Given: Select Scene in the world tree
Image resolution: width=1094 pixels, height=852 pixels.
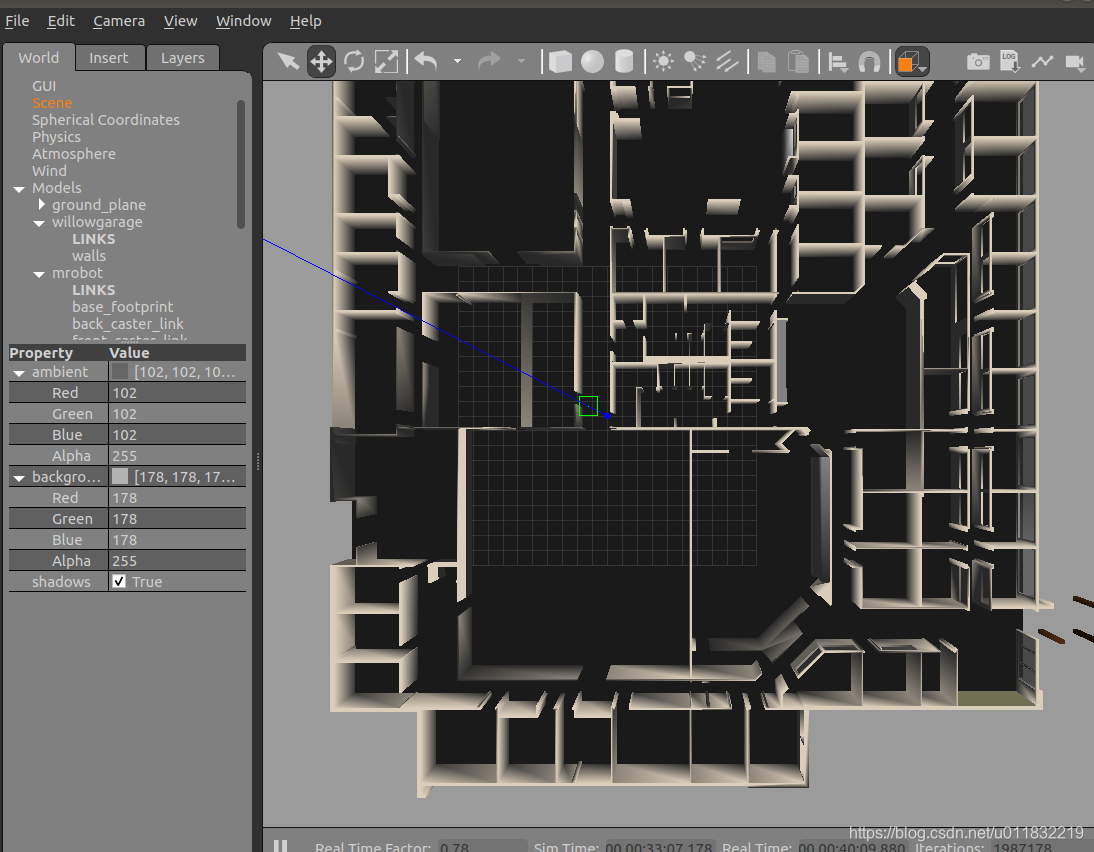Looking at the screenshot, I should pyautogui.click(x=52, y=103).
